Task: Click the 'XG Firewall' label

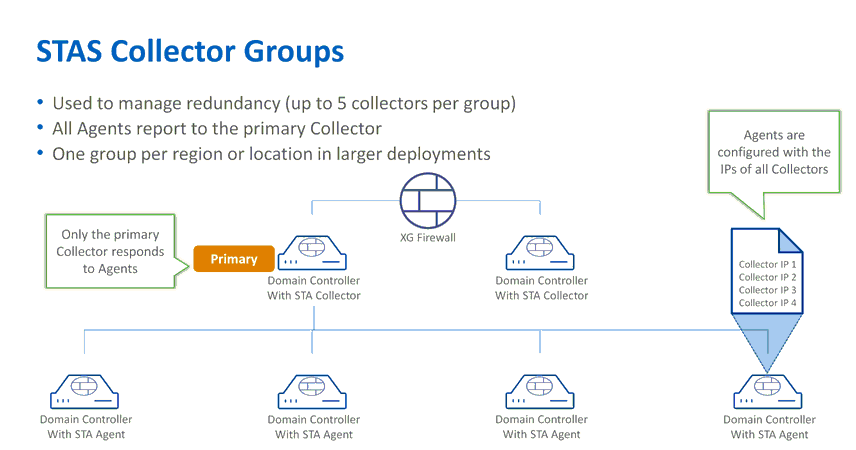Action: point(427,238)
